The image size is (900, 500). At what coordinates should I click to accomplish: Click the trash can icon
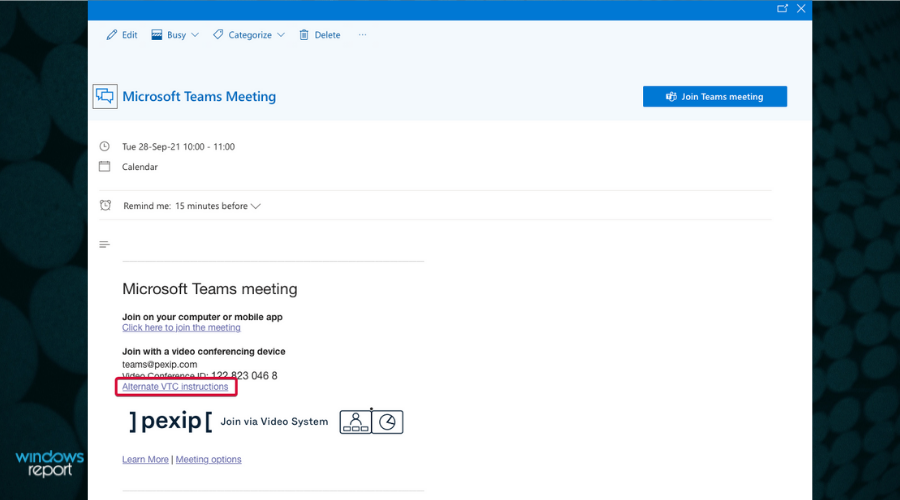[x=304, y=35]
